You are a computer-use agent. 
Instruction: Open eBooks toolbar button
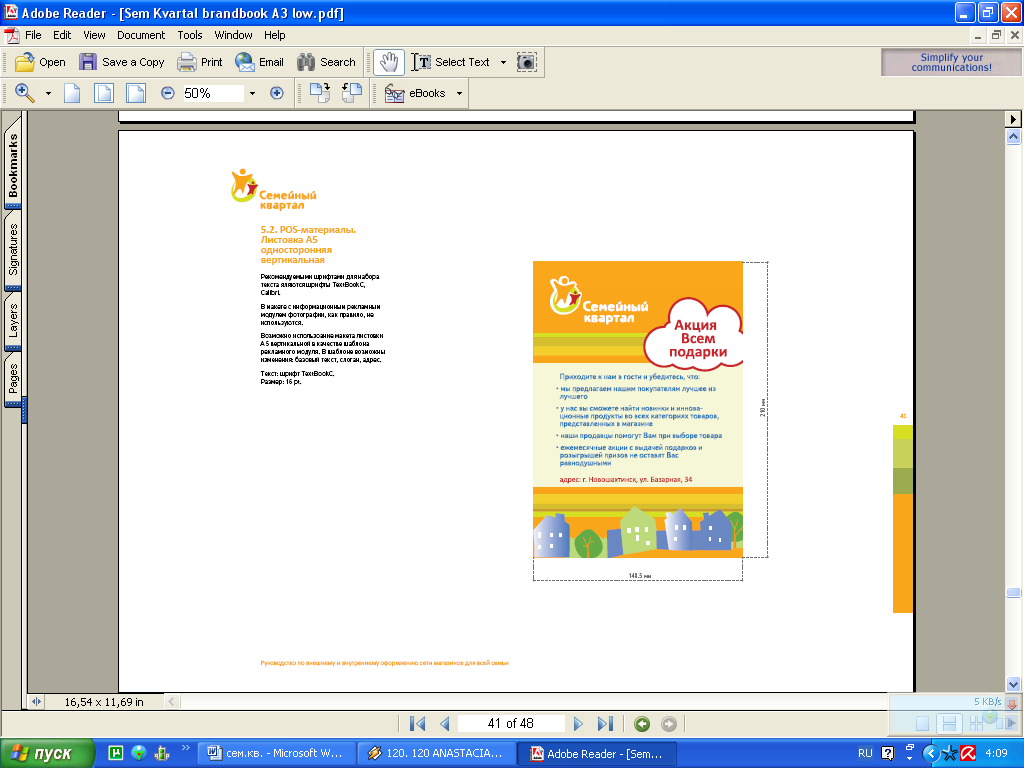click(415, 93)
